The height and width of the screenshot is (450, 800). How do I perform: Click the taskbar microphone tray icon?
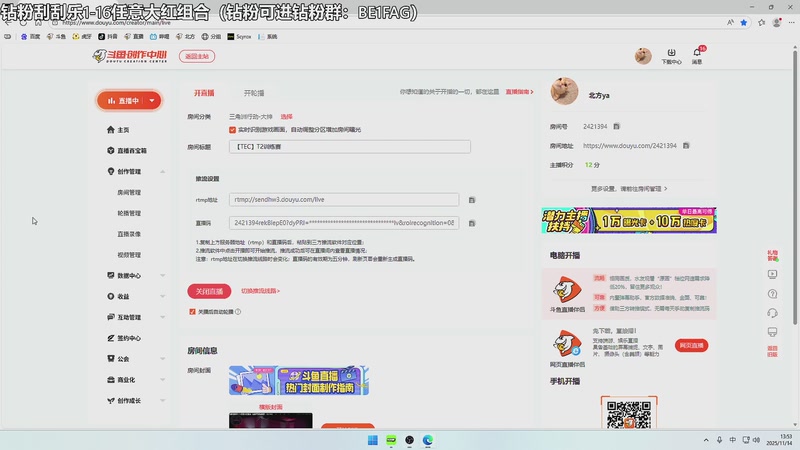pos(719,440)
